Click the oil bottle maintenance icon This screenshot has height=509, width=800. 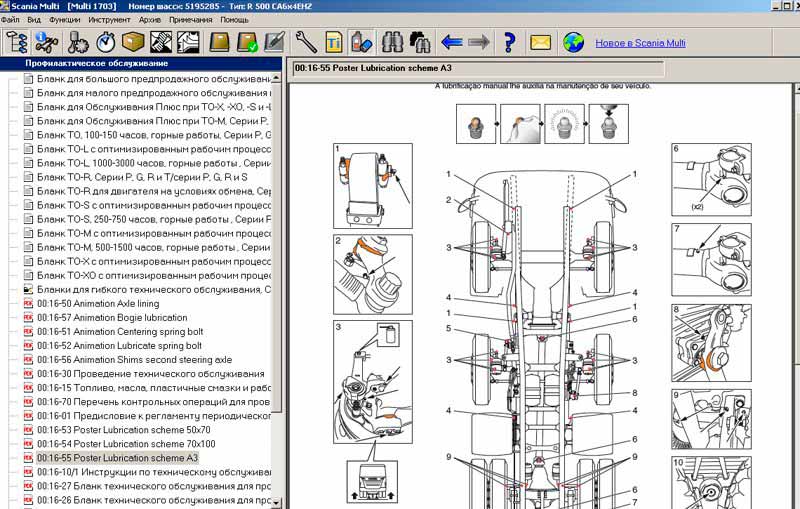(x=362, y=42)
